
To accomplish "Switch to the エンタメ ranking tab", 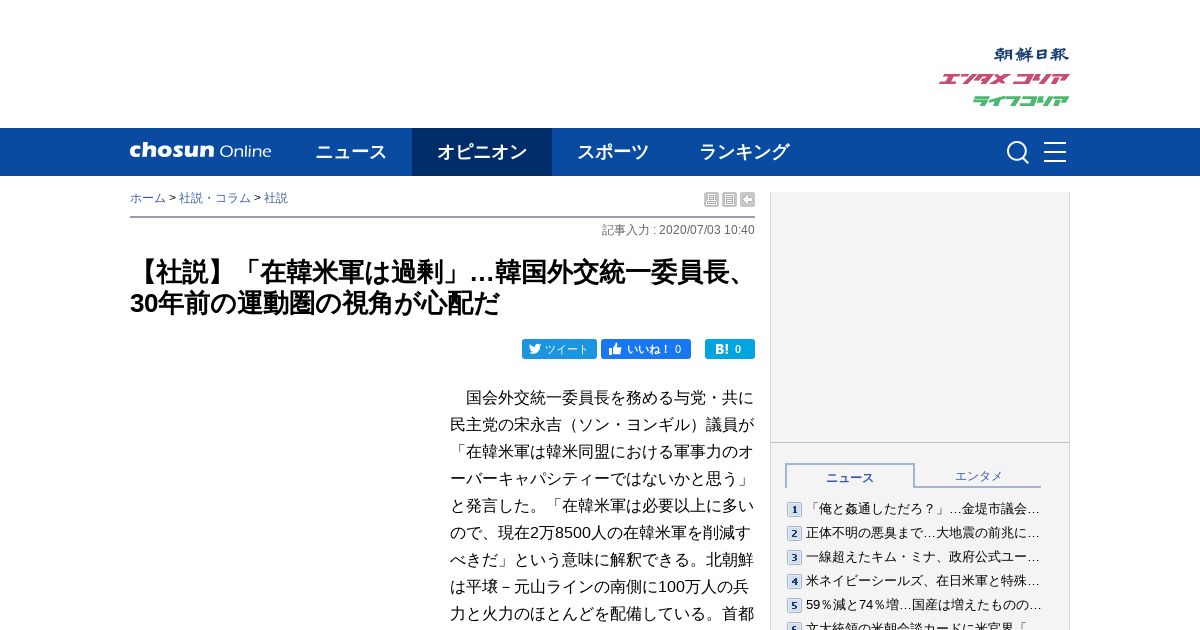I will point(978,476).
